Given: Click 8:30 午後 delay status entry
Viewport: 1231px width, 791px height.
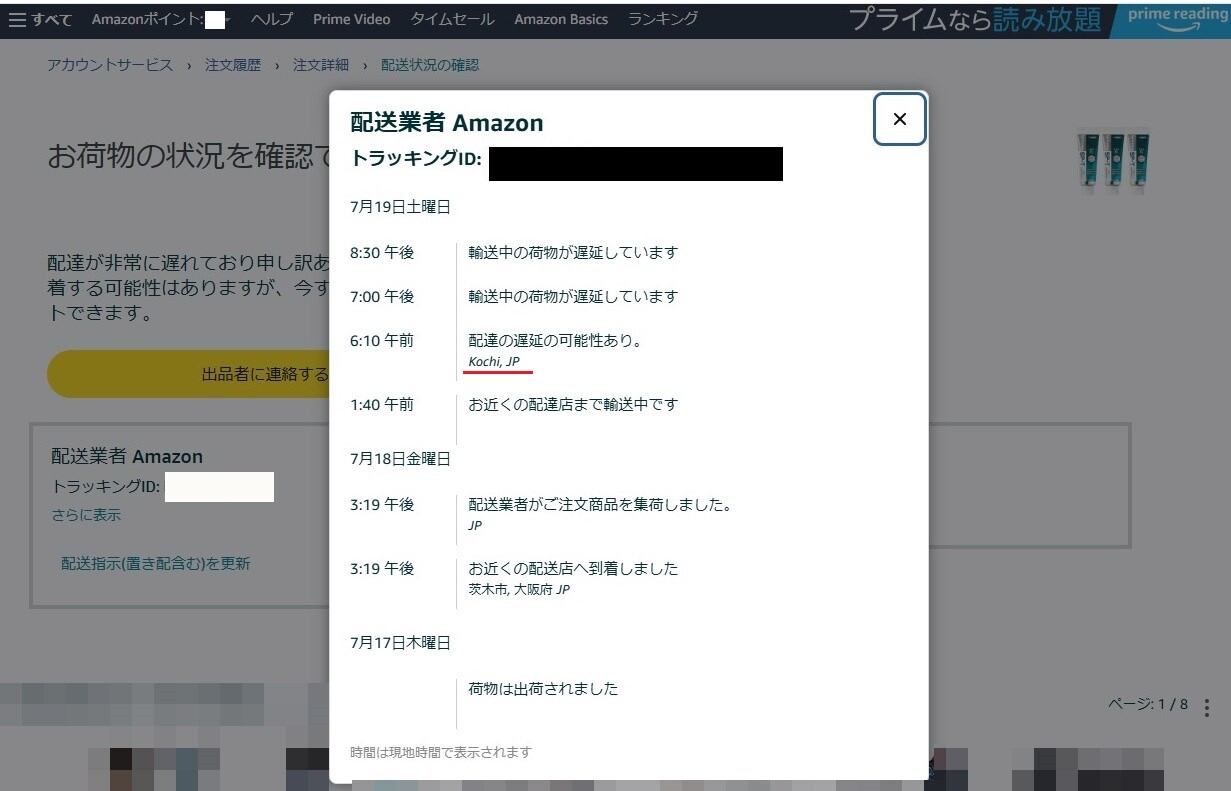Looking at the screenshot, I should click(573, 252).
